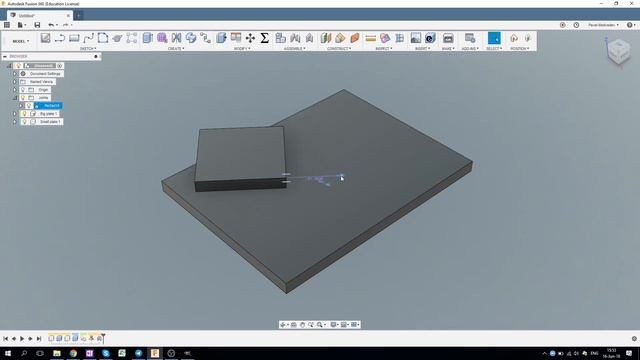Open the ASSEMBLE menu
The height and width of the screenshot is (360, 640).
click(x=294, y=49)
